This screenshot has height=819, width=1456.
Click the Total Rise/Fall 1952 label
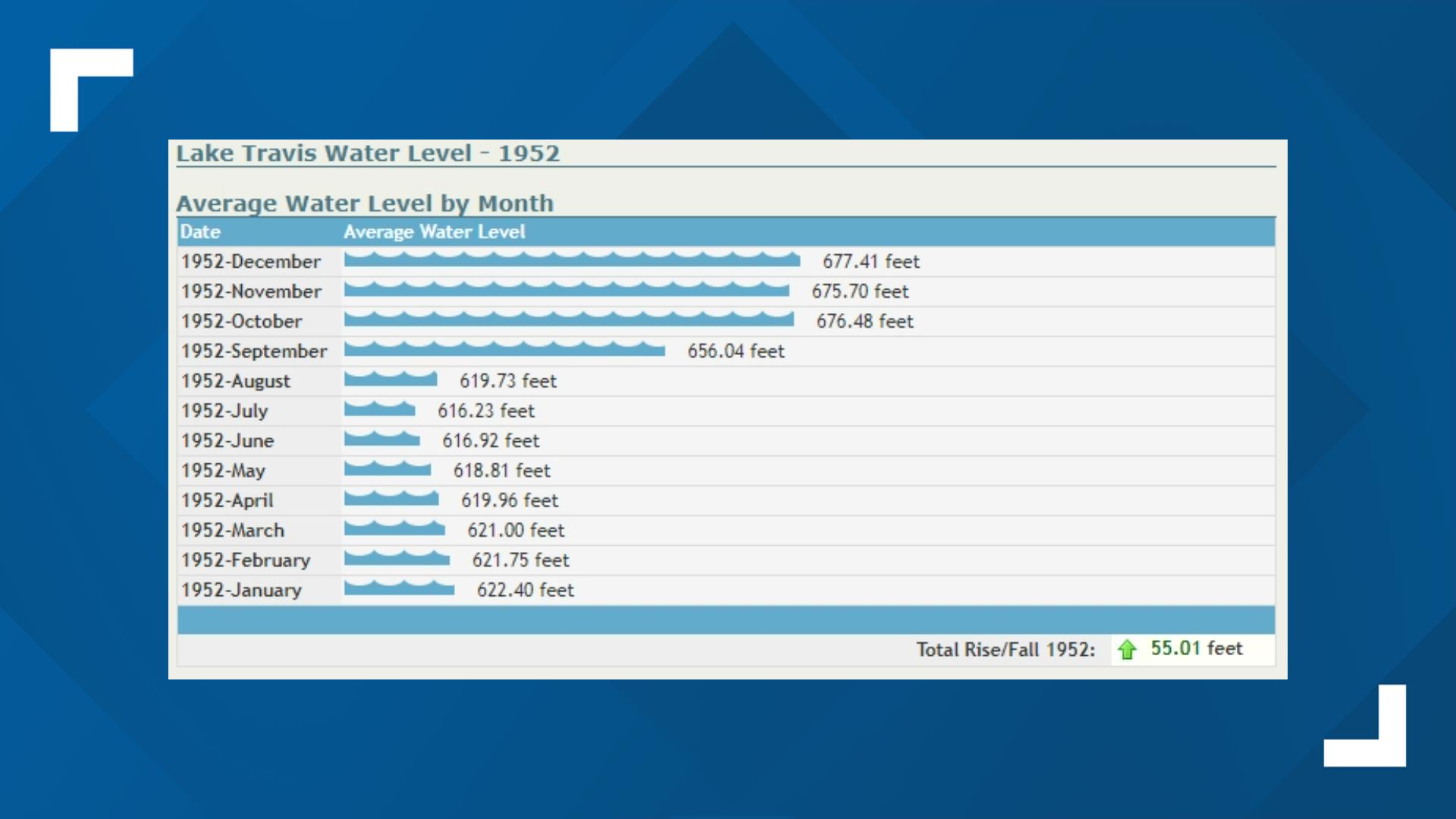[x=1006, y=650]
